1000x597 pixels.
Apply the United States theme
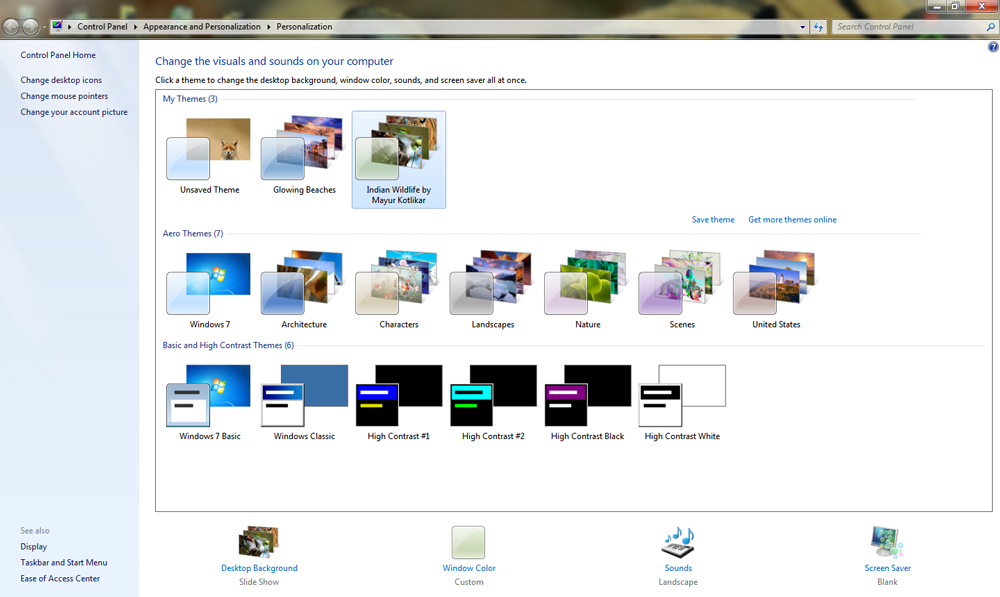pos(776,290)
